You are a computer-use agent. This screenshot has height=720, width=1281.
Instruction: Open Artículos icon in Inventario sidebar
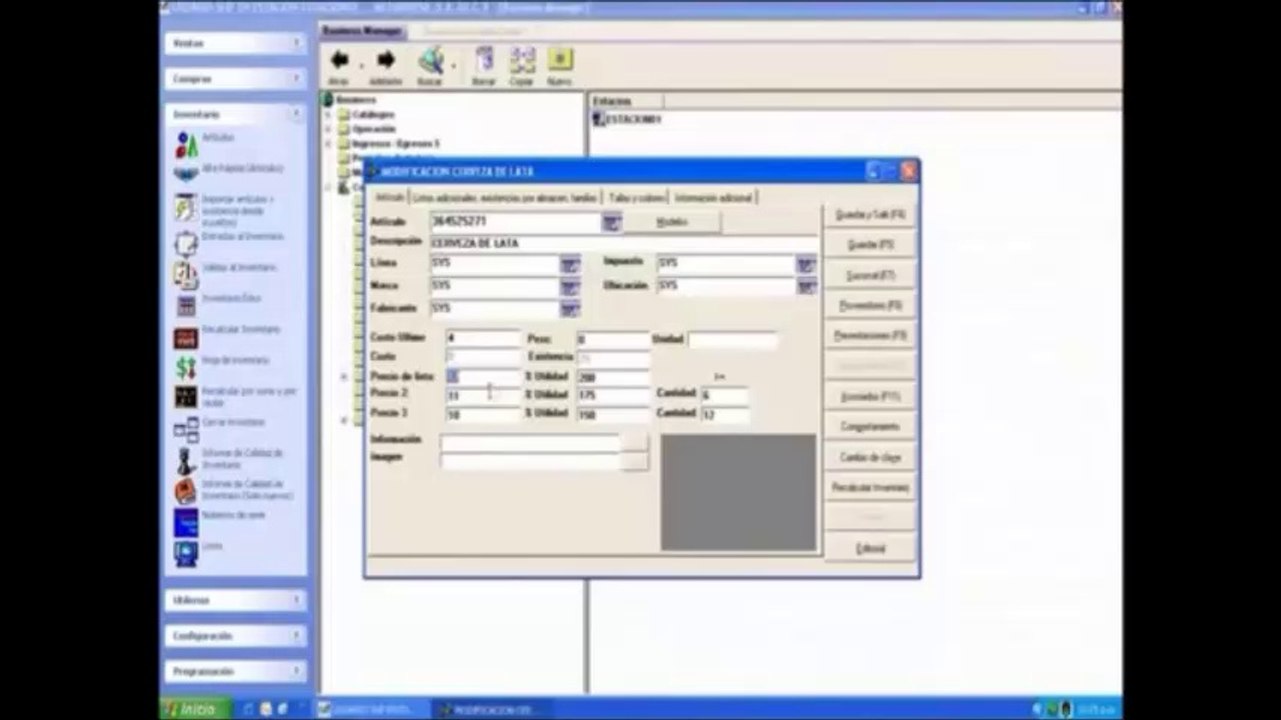coord(186,145)
